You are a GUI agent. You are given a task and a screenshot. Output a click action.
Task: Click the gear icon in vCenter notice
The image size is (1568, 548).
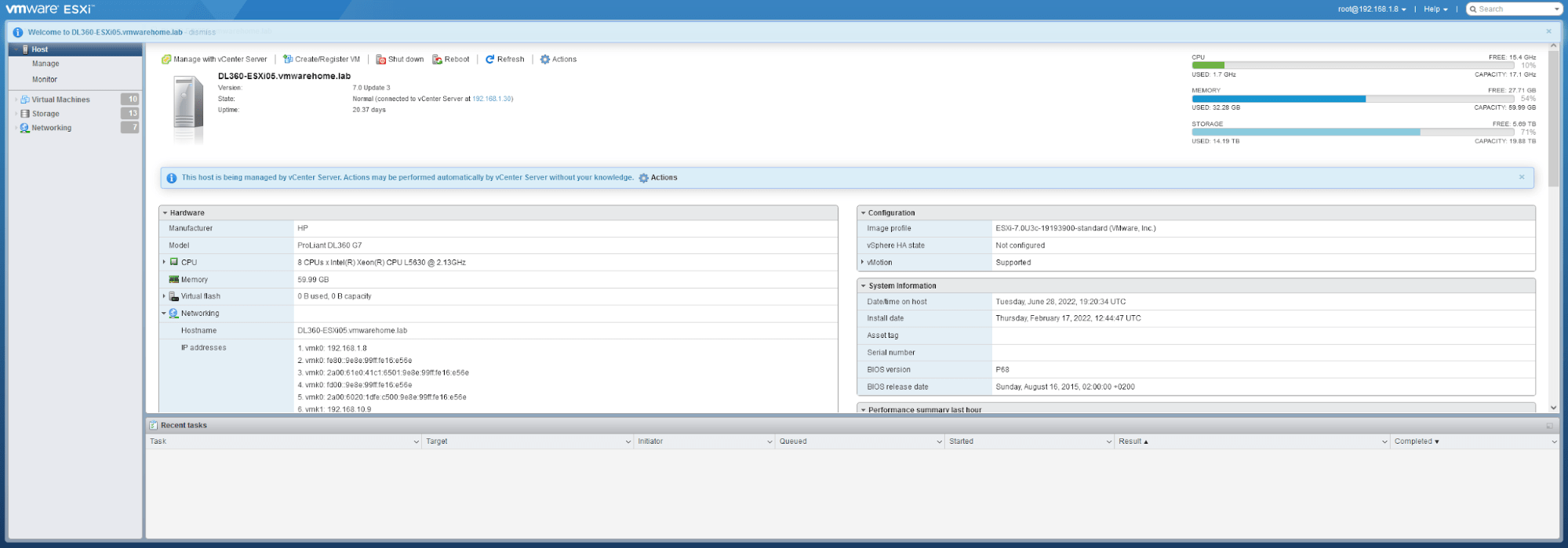coord(644,178)
